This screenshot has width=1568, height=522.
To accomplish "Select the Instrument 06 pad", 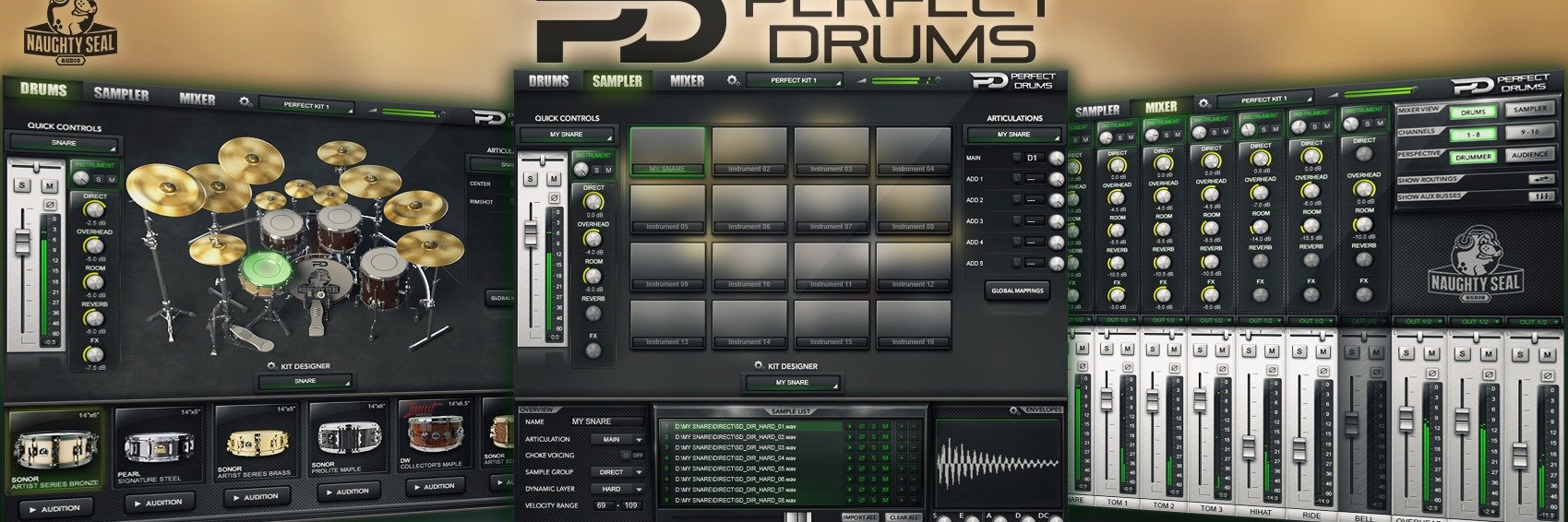I will pyautogui.click(x=748, y=208).
